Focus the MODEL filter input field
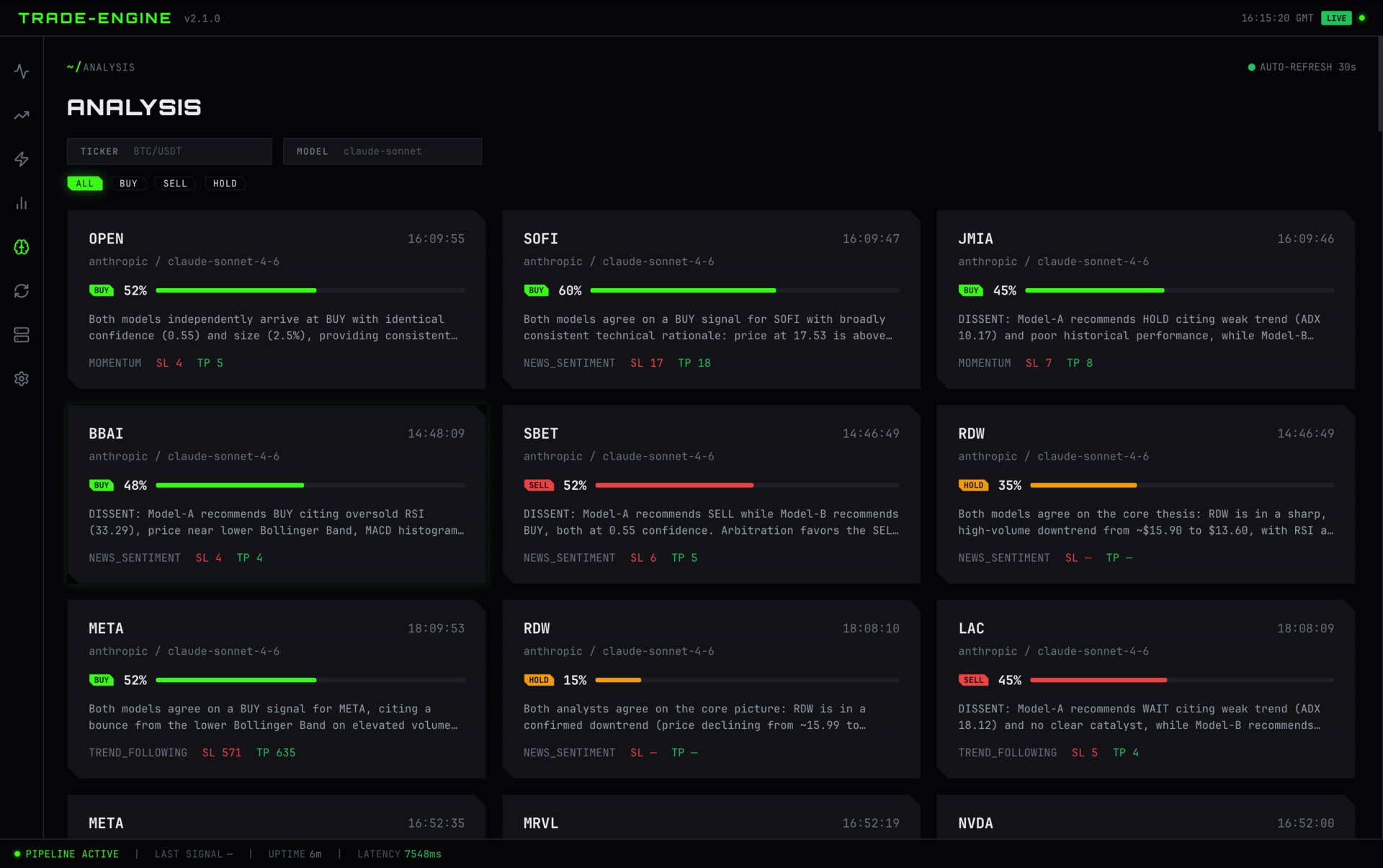 click(382, 151)
